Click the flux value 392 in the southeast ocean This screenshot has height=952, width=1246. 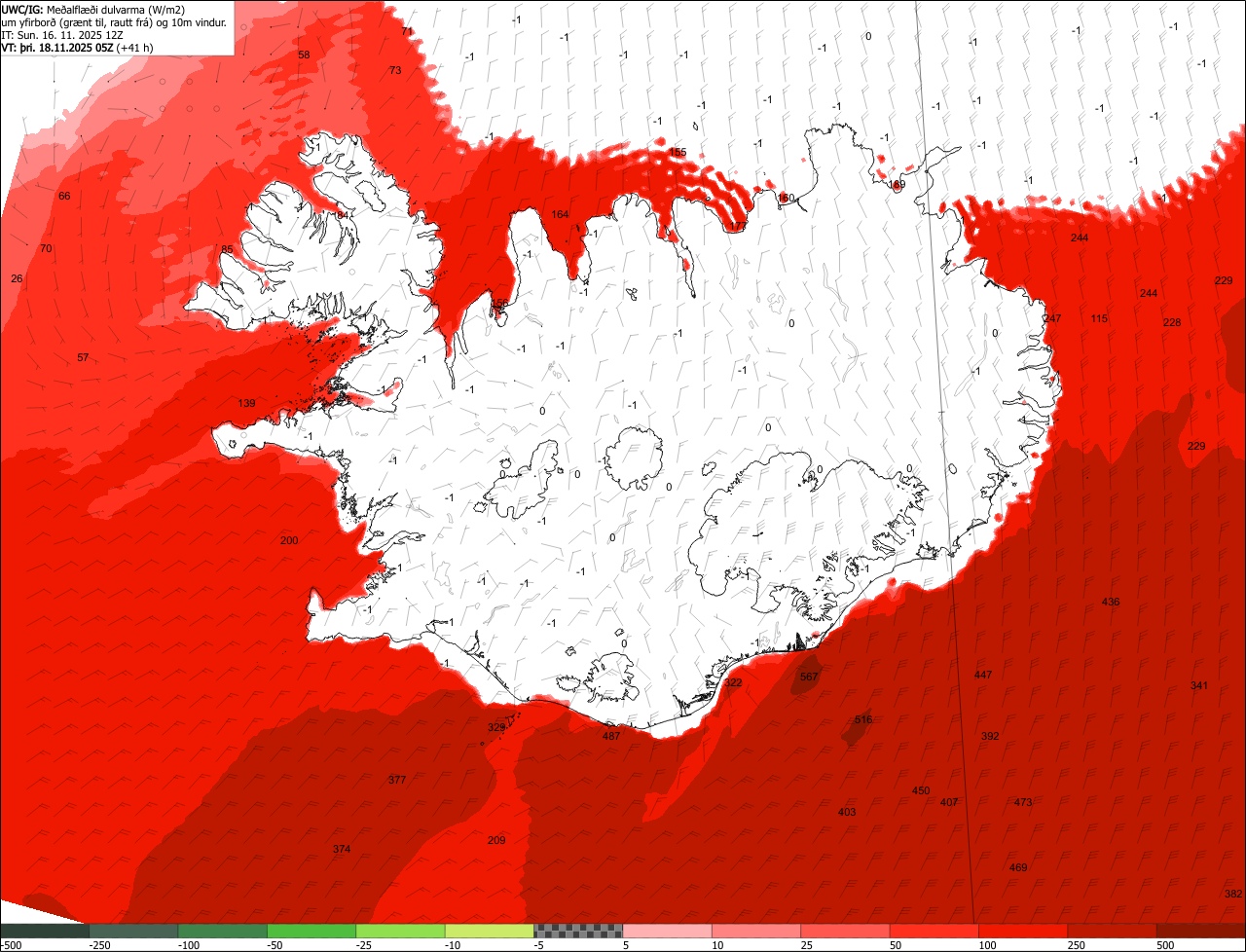(990, 736)
